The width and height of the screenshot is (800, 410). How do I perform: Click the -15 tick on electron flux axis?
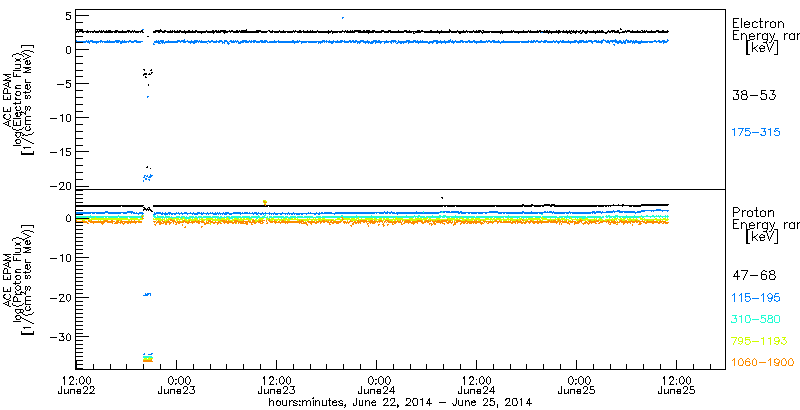click(60, 152)
